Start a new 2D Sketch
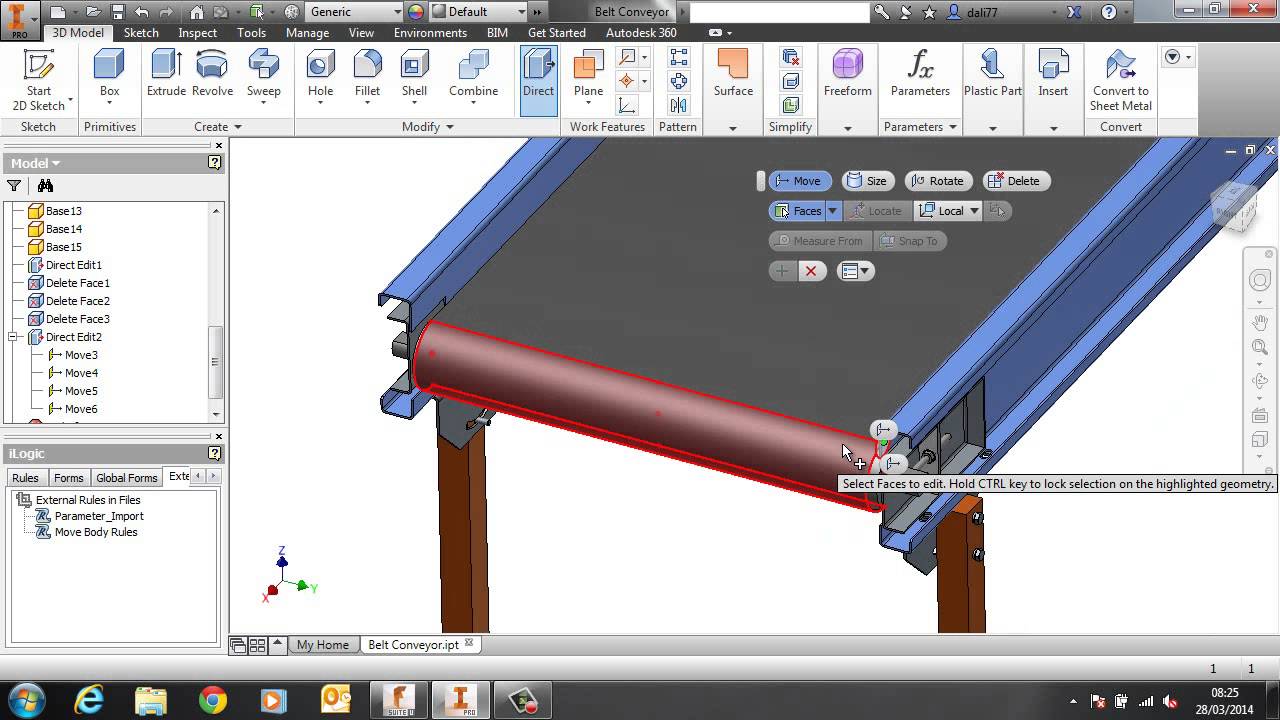Viewport: 1280px width, 720px height. (39, 81)
